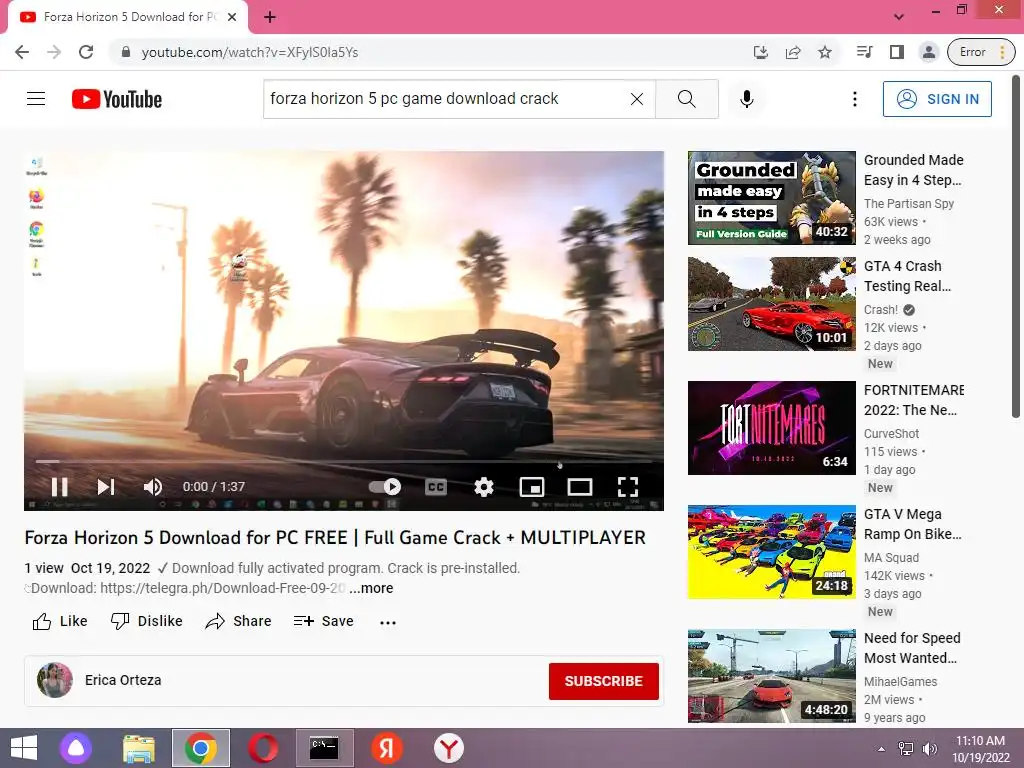Subscribe to Erica Orteza channel
The width and height of the screenshot is (1024, 768).
603,681
